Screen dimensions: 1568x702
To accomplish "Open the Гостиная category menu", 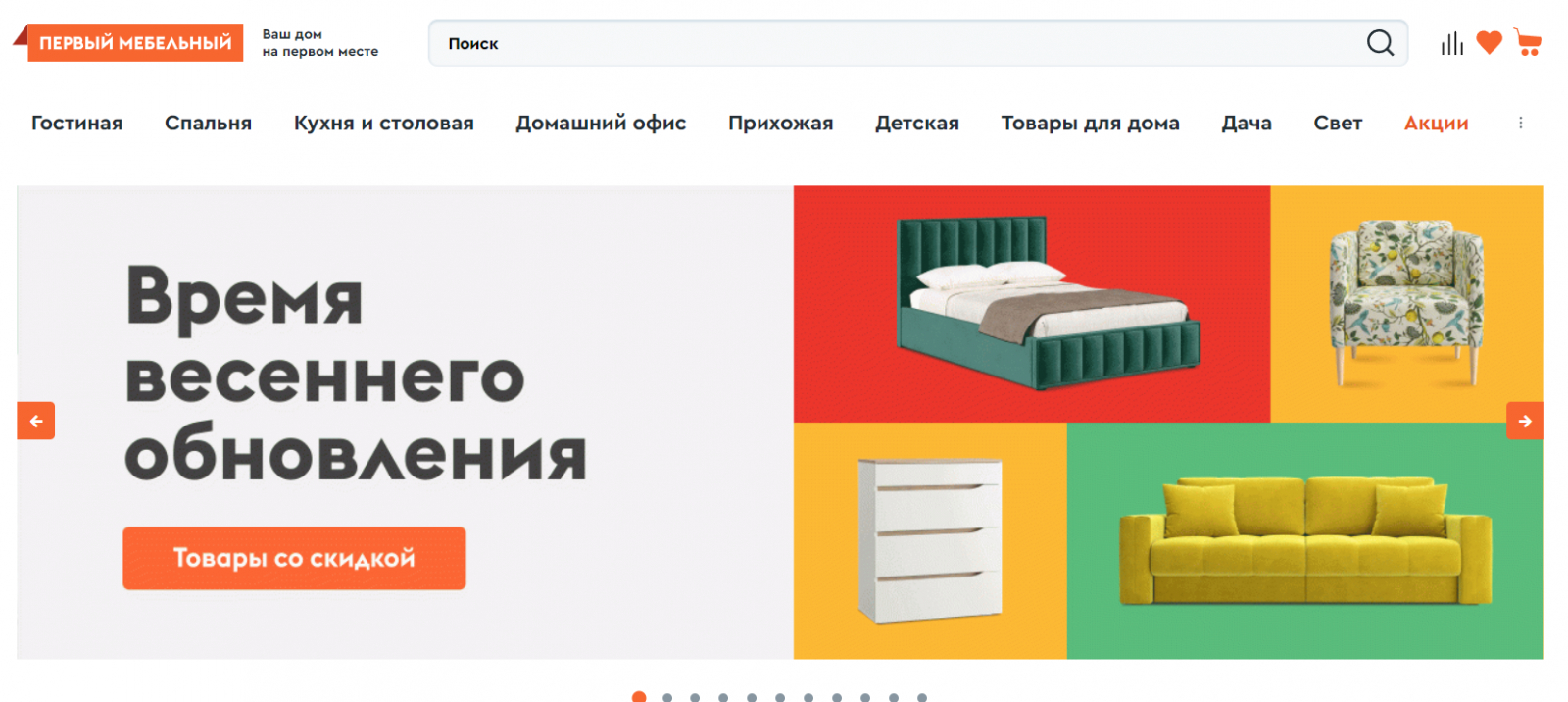I will [x=77, y=123].
